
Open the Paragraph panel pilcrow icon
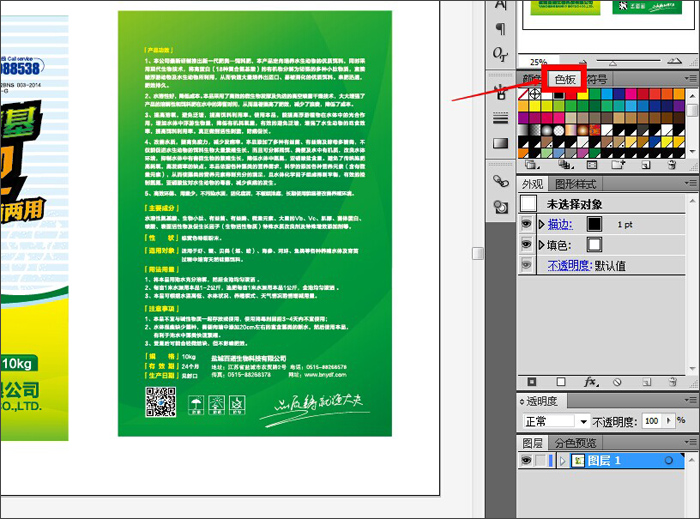[x=500, y=29]
